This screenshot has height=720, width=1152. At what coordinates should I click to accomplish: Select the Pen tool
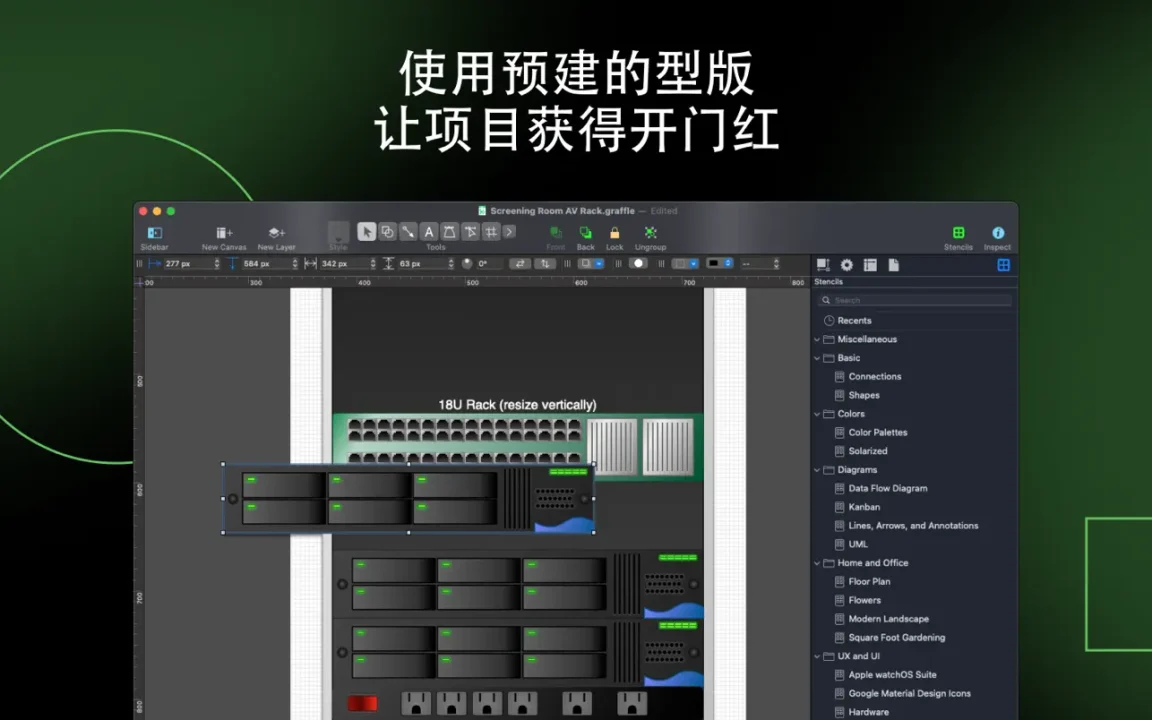tap(450, 232)
